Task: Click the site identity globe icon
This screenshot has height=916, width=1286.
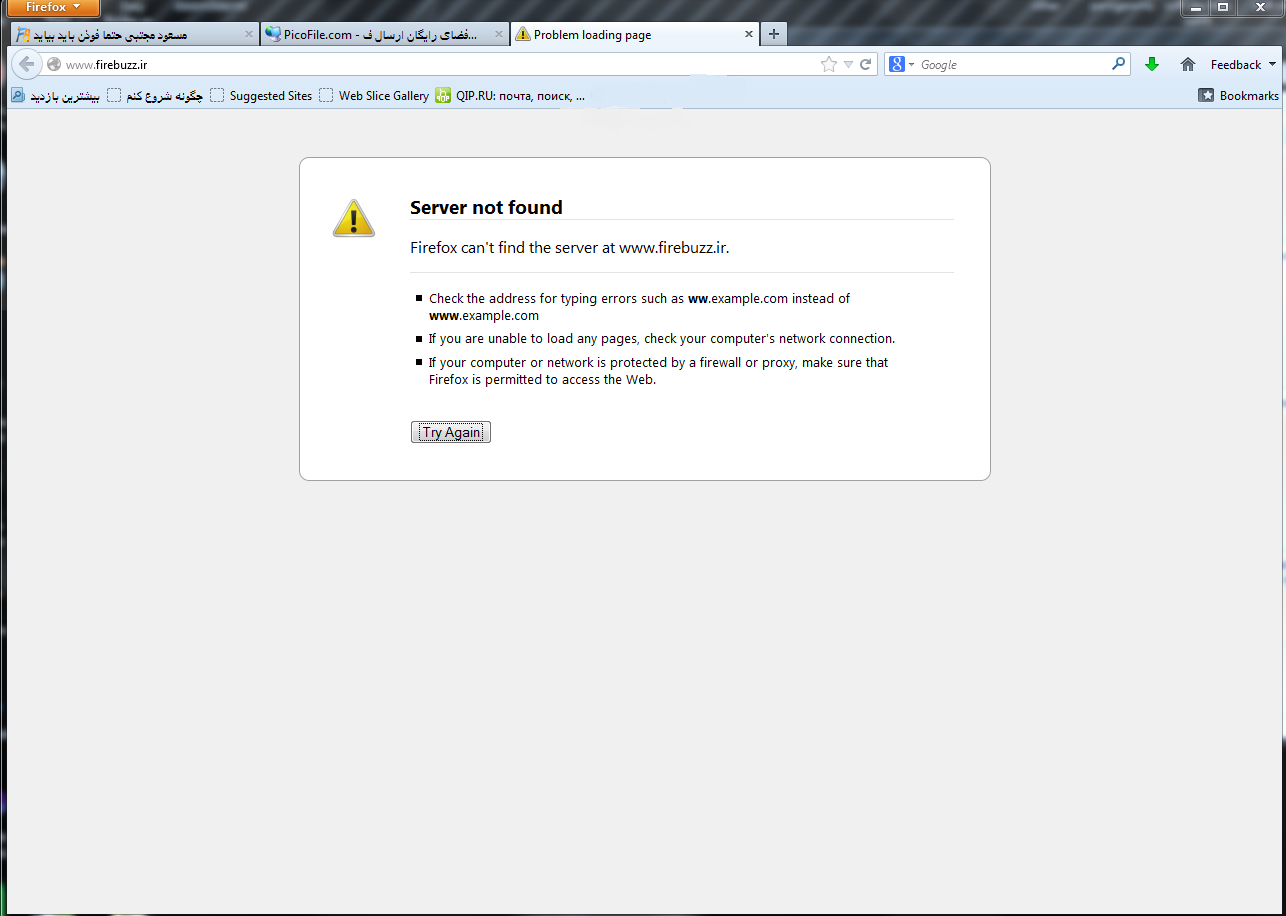Action: (54, 64)
